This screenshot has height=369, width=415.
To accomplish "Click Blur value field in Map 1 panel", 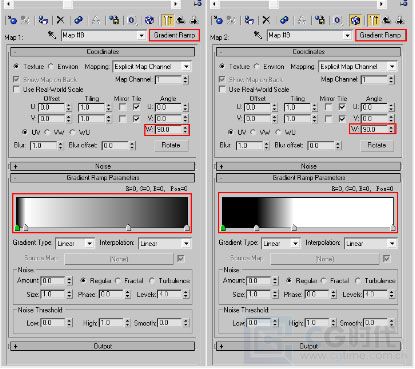I will coord(44,146).
